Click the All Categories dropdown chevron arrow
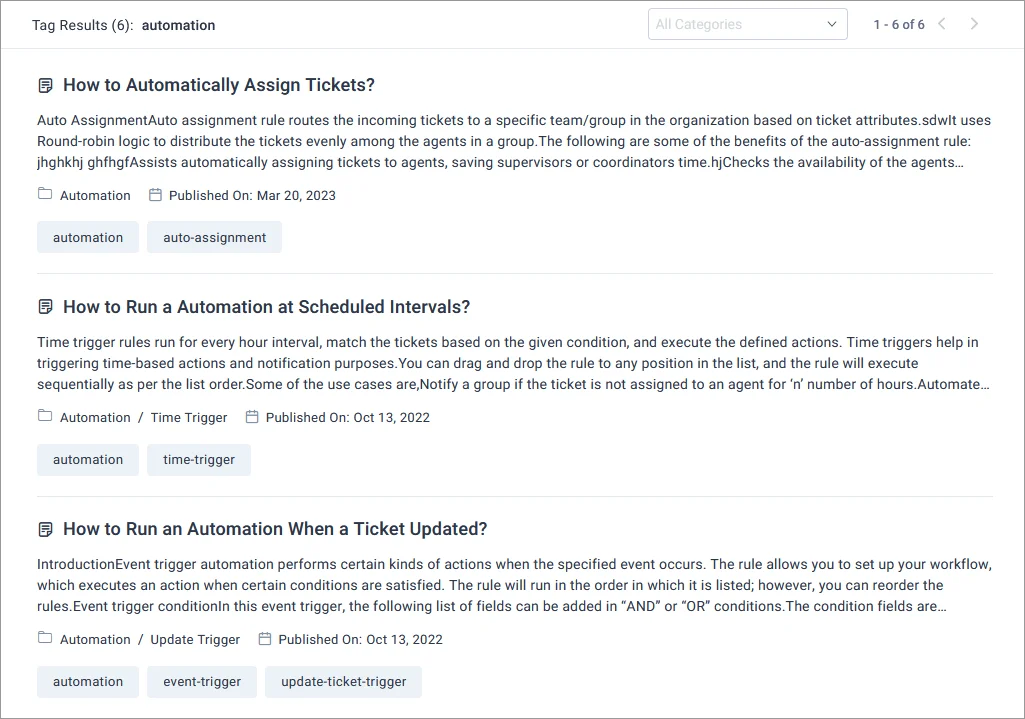 832,24
